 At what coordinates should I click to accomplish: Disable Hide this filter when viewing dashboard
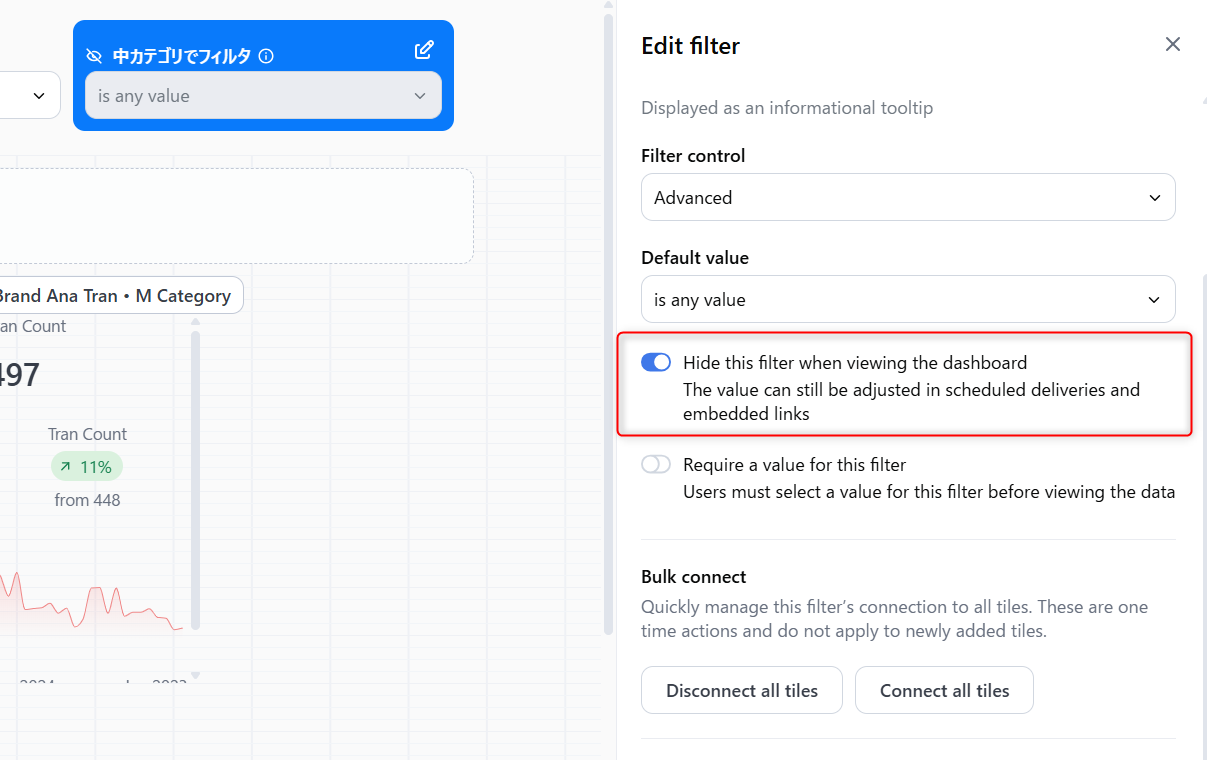coord(656,362)
